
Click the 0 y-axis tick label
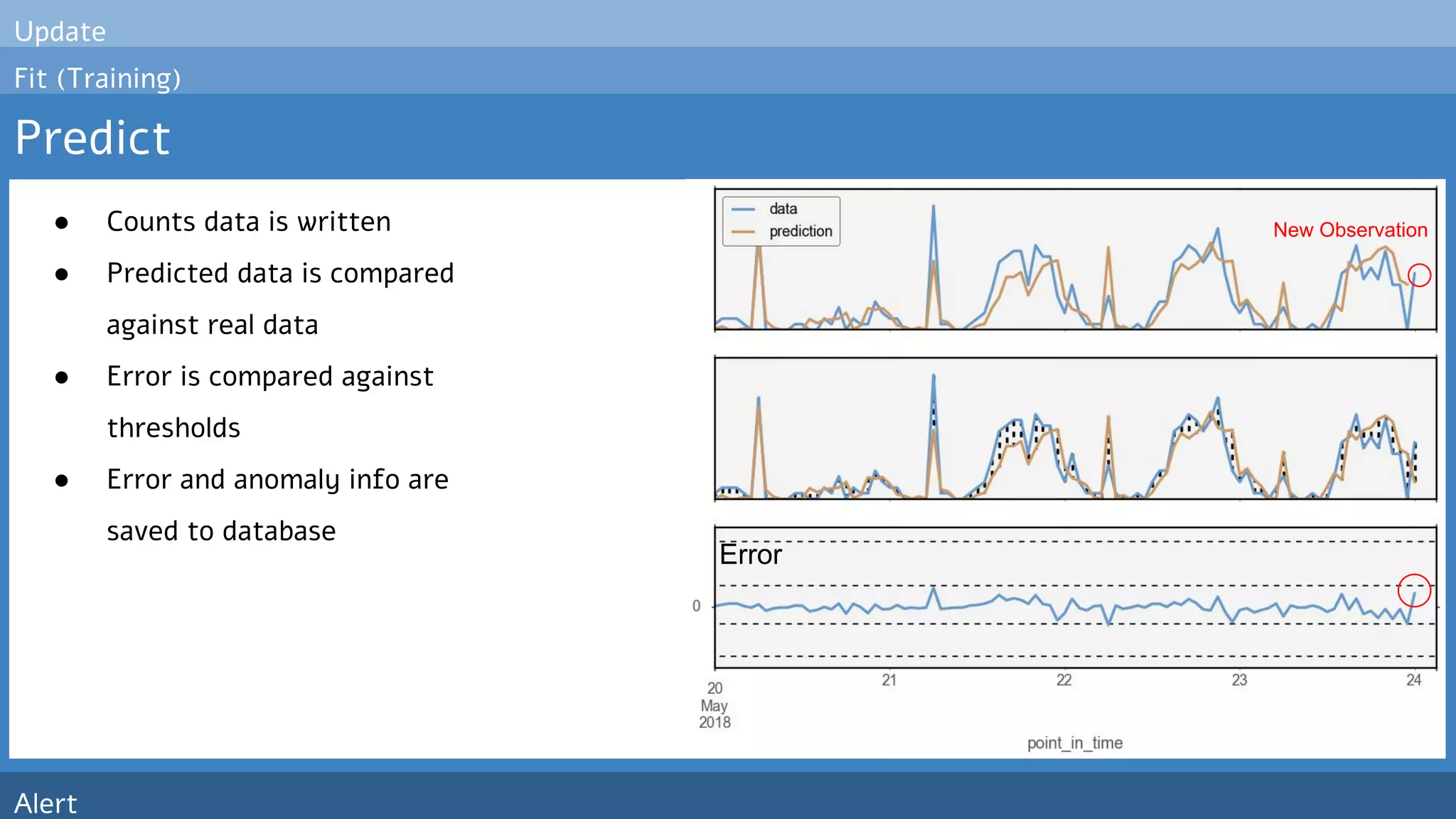(697, 606)
